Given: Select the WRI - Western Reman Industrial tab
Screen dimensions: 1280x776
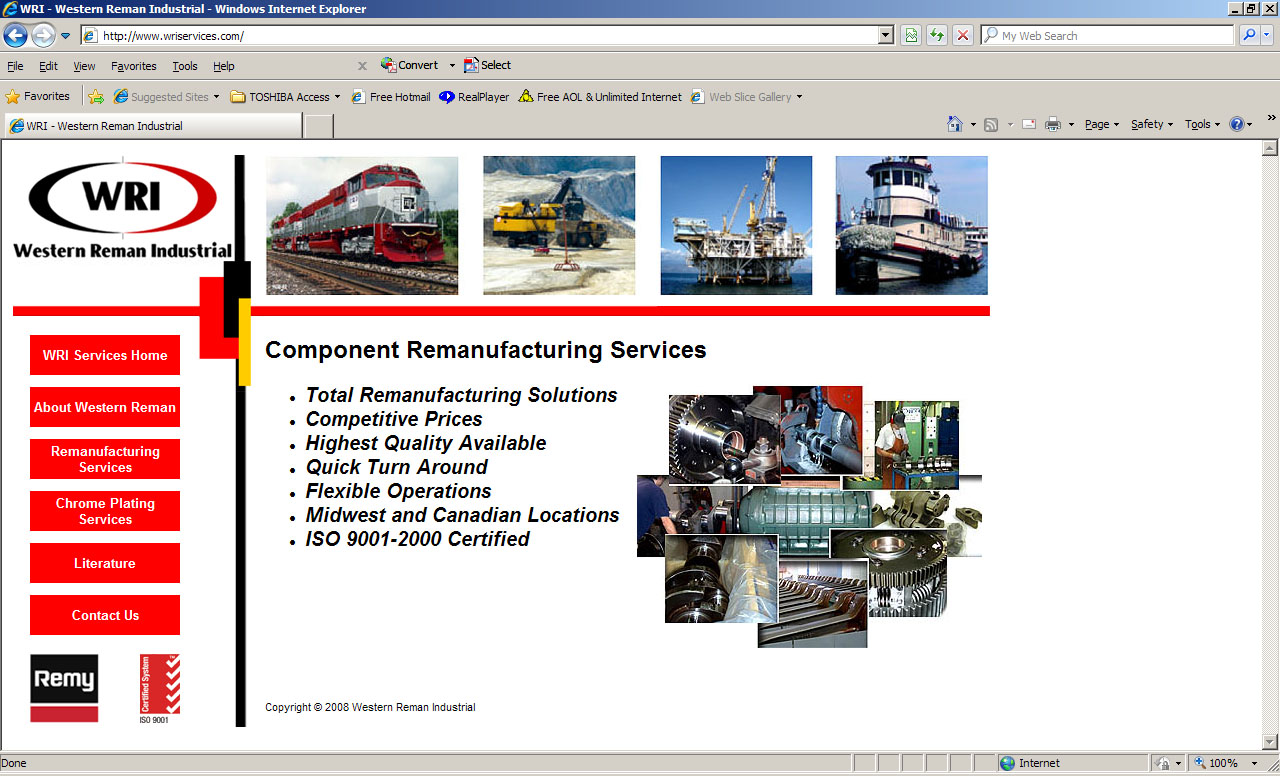Looking at the screenshot, I should point(150,126).
